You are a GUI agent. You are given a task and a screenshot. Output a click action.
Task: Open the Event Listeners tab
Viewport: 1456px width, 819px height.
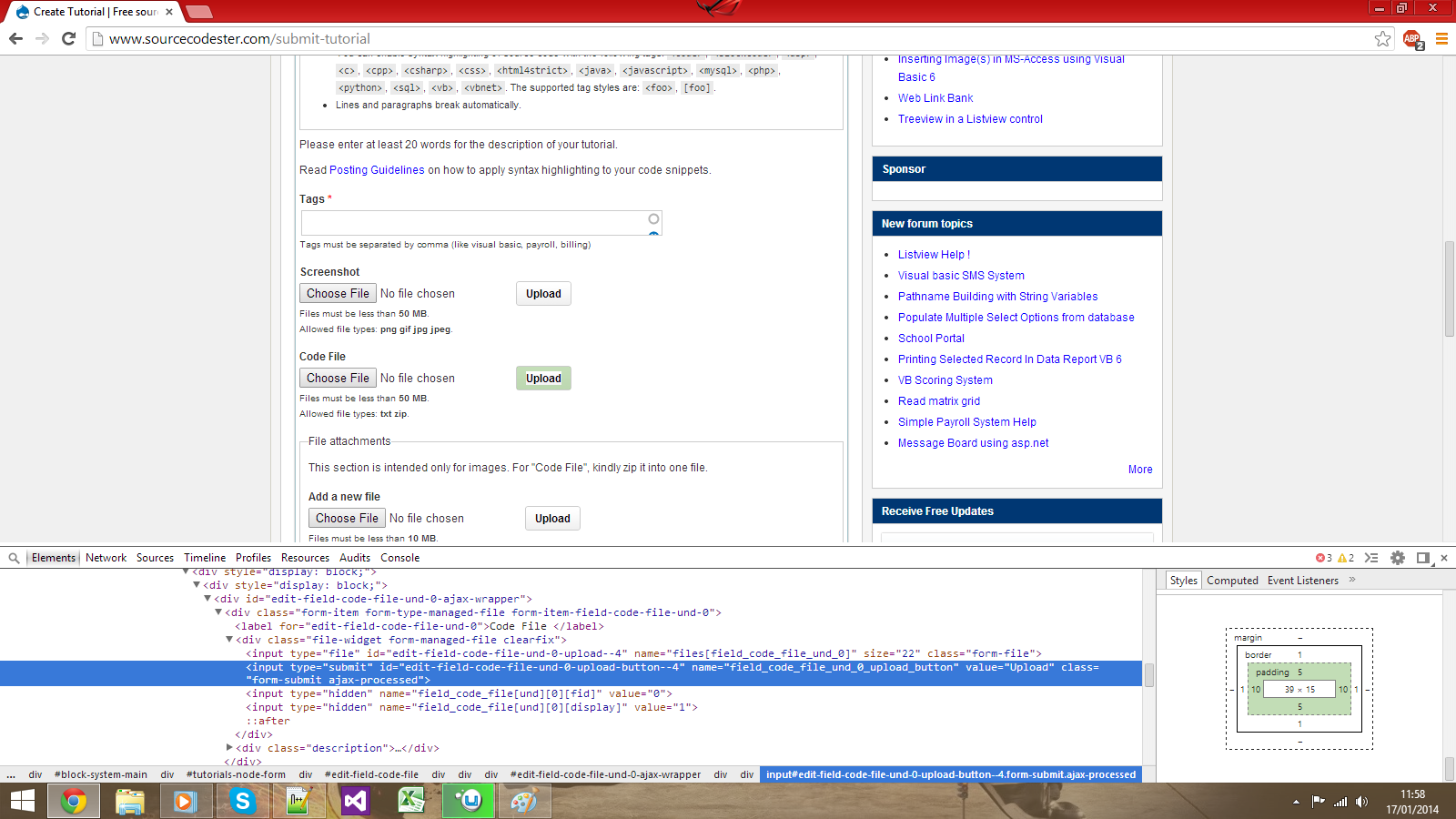click(x=1303, y=581)
